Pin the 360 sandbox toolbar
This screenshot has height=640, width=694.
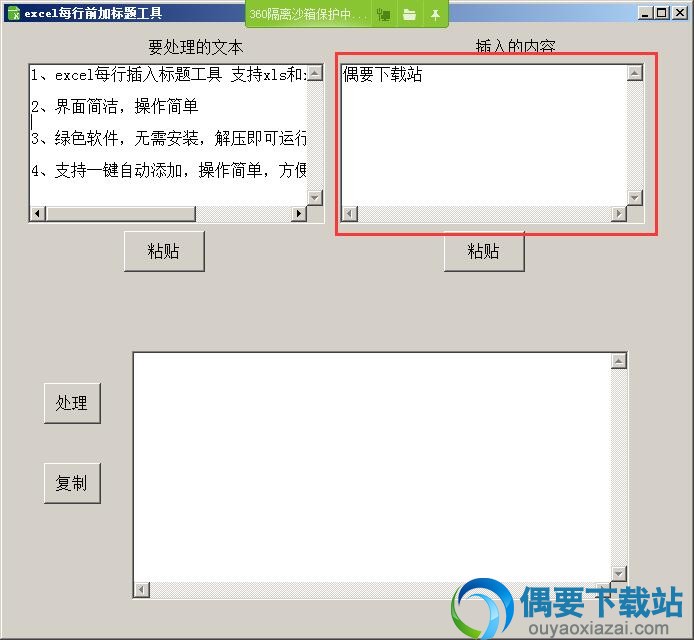point(436,15)
